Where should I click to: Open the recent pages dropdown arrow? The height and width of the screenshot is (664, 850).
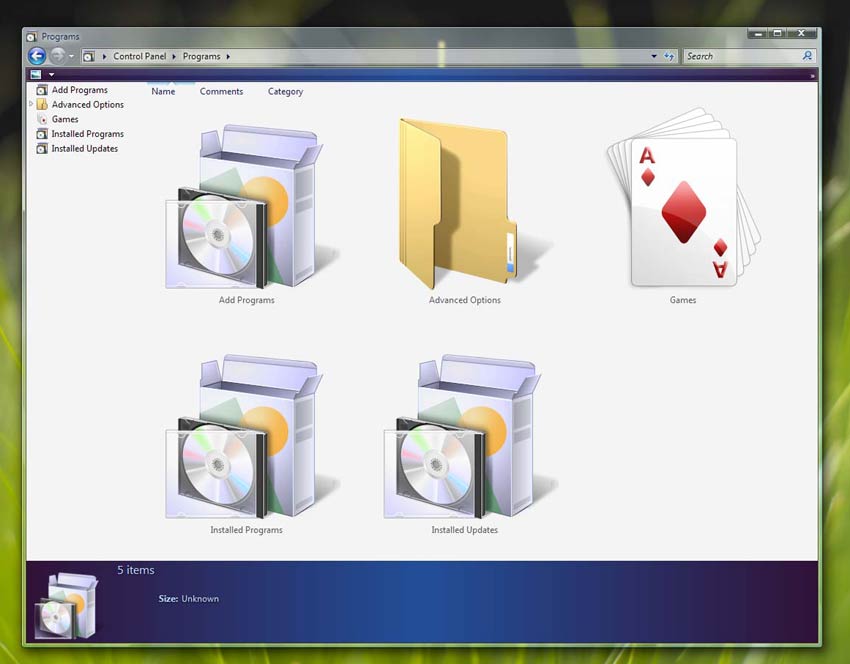[72, 56]
